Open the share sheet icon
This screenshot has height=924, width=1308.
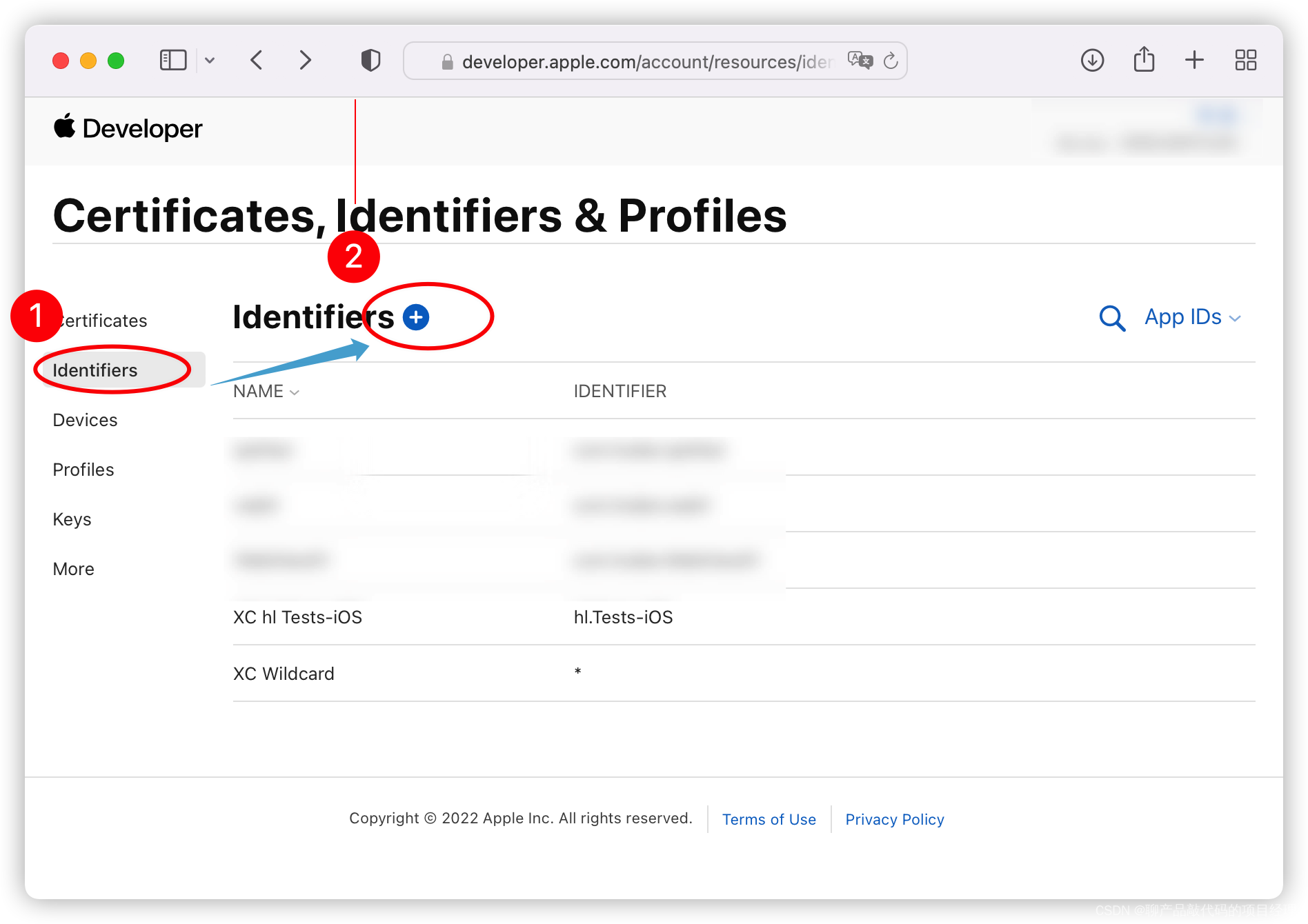click(1144, 59)
